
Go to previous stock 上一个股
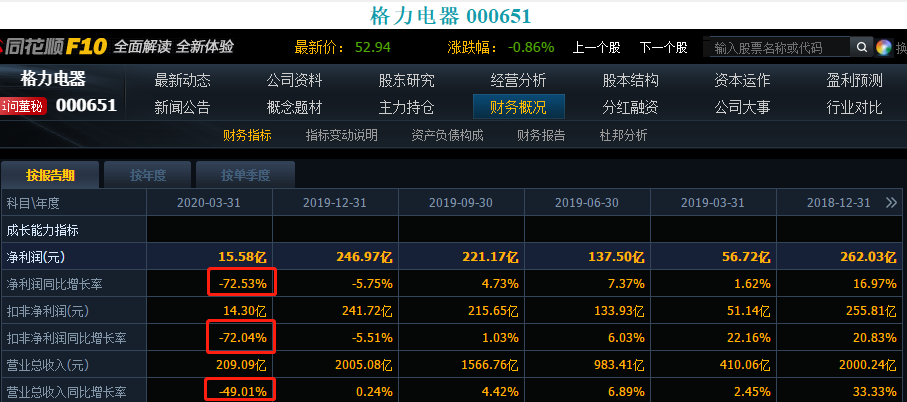click(596, 47)
